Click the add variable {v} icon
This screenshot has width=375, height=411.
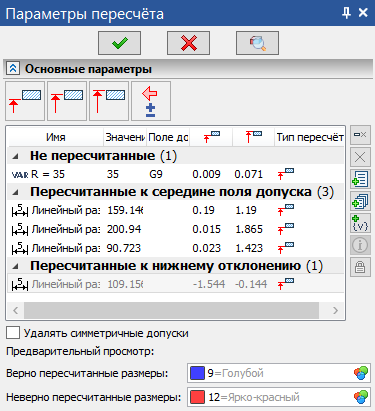[360, 223]
